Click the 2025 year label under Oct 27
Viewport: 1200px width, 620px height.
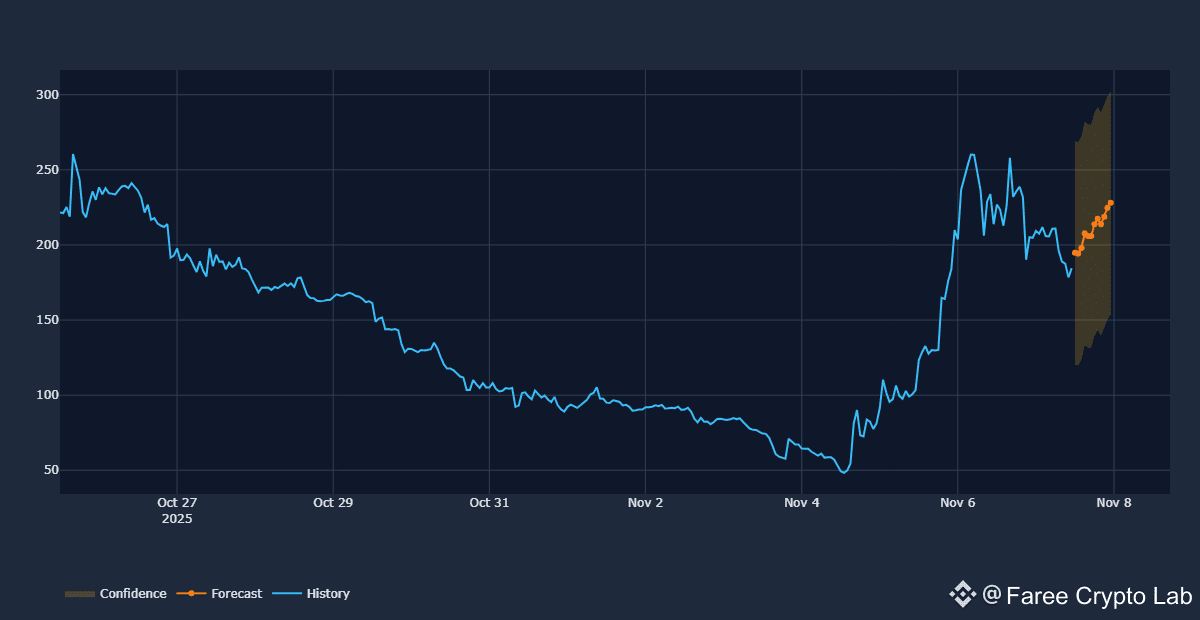(177, 519)
